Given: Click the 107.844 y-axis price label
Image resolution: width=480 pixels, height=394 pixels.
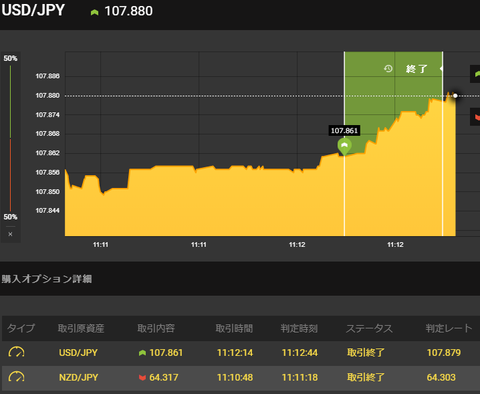Looking at the screenshot, I should pyautogui.click(x=48, y=211).
